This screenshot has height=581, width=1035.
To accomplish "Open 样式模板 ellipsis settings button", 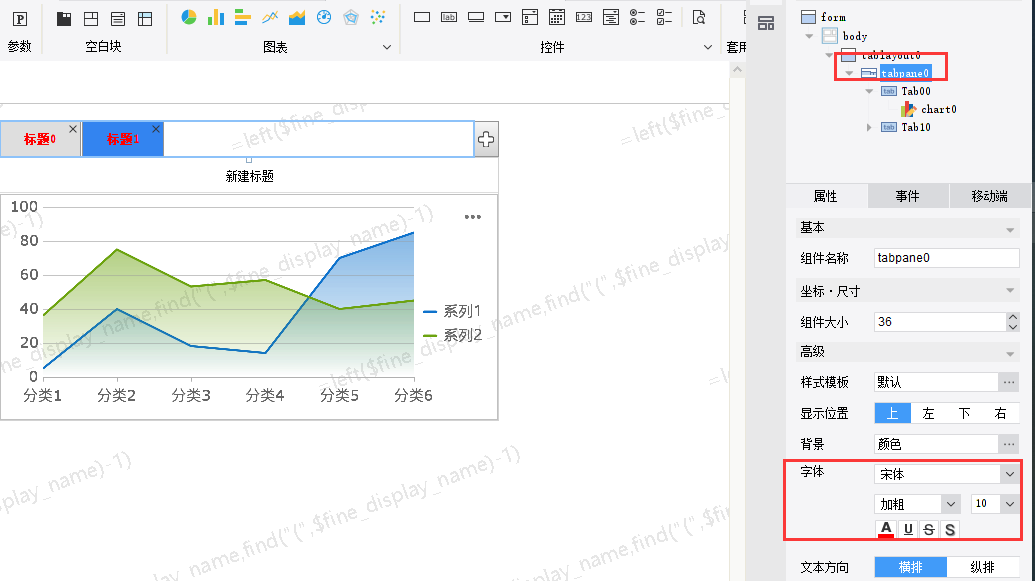I will tap(1009, 382).
